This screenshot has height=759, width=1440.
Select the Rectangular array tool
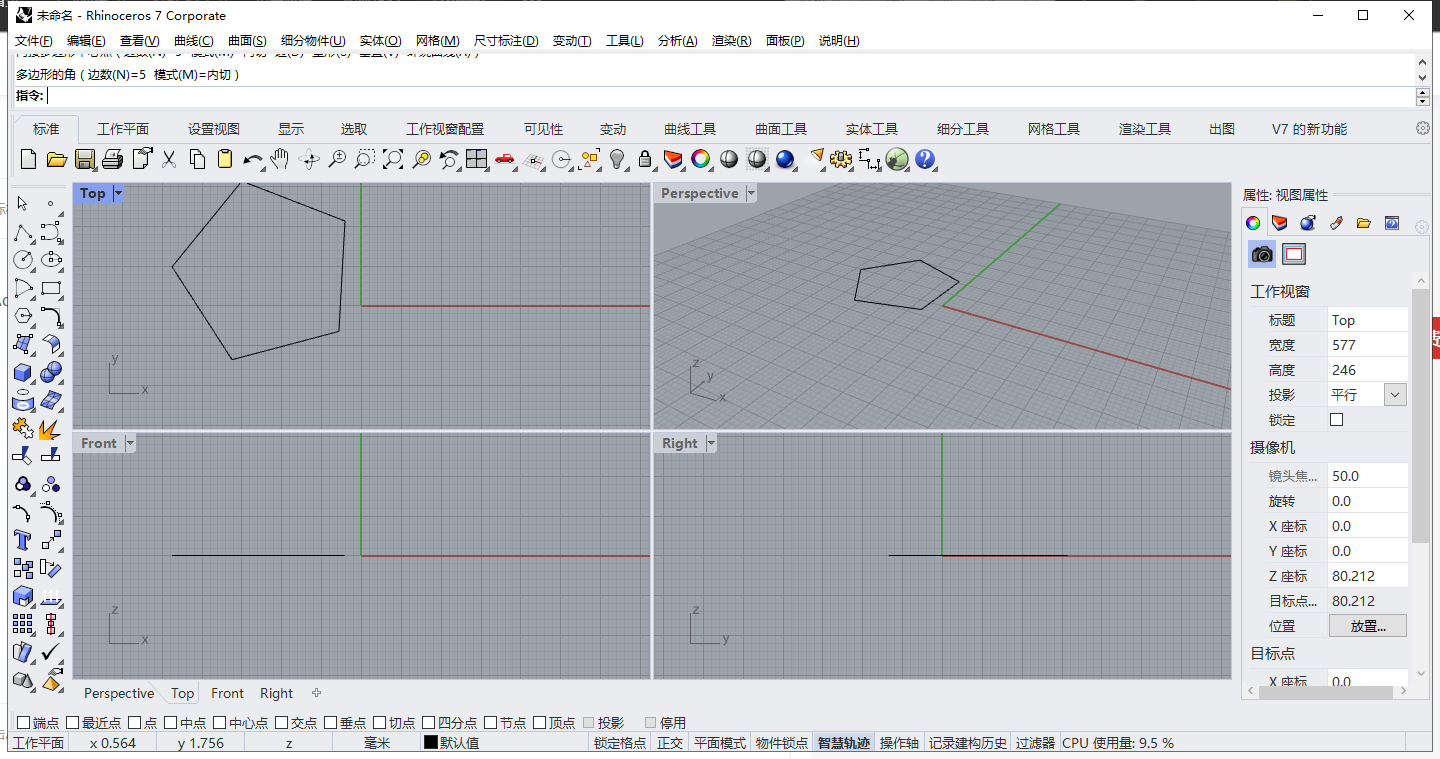click(23, 624)
